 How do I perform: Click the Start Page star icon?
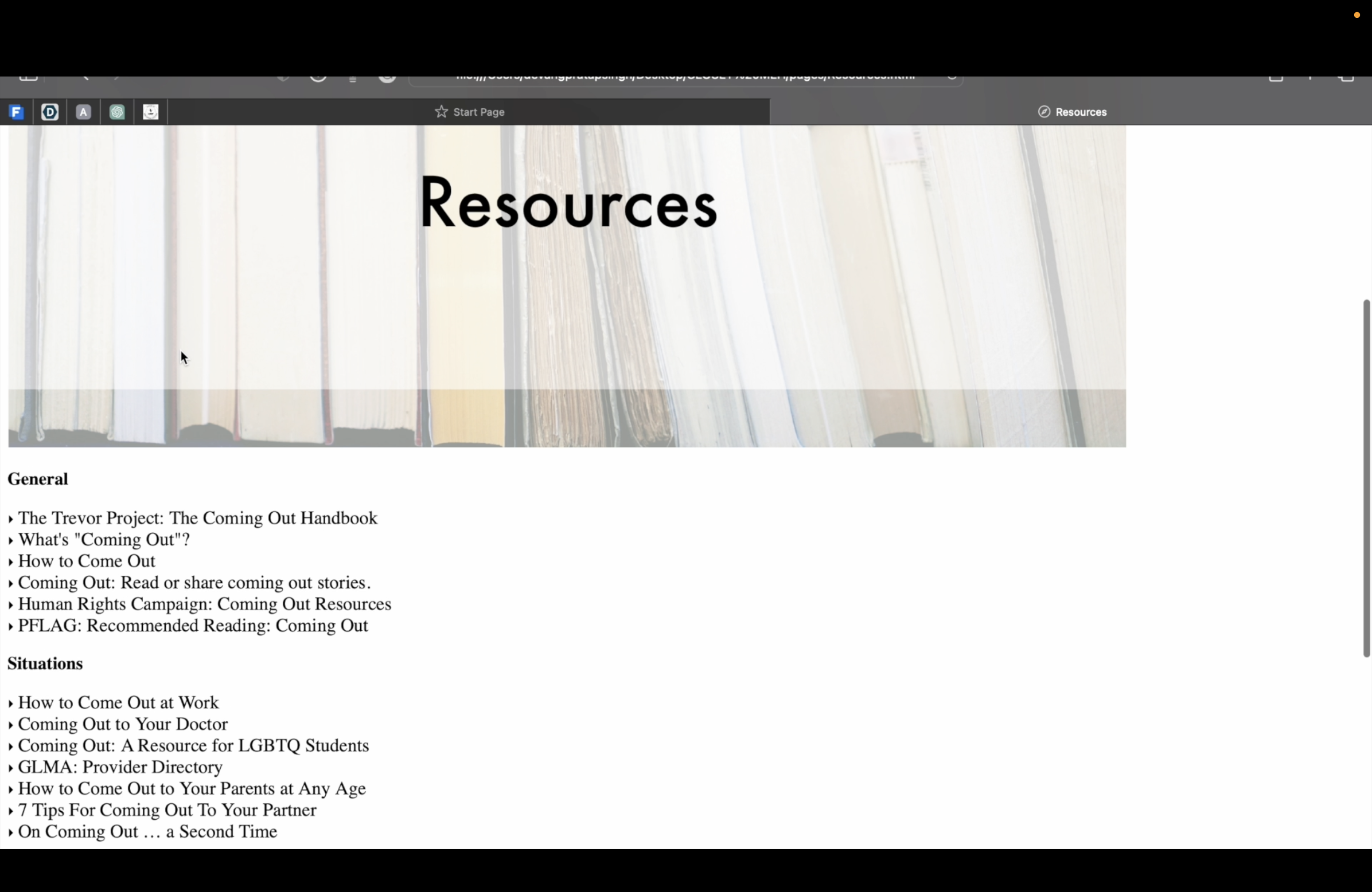click(441, 112)
